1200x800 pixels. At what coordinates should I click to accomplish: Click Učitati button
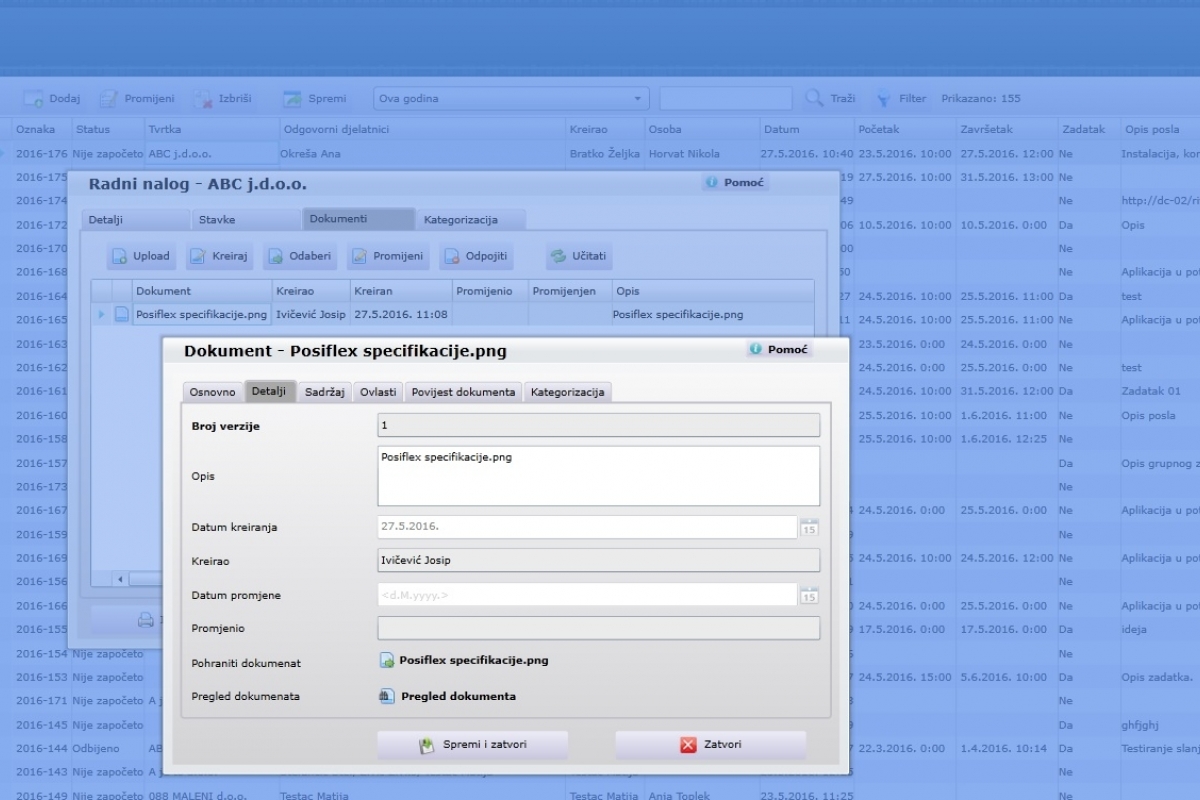578,256
